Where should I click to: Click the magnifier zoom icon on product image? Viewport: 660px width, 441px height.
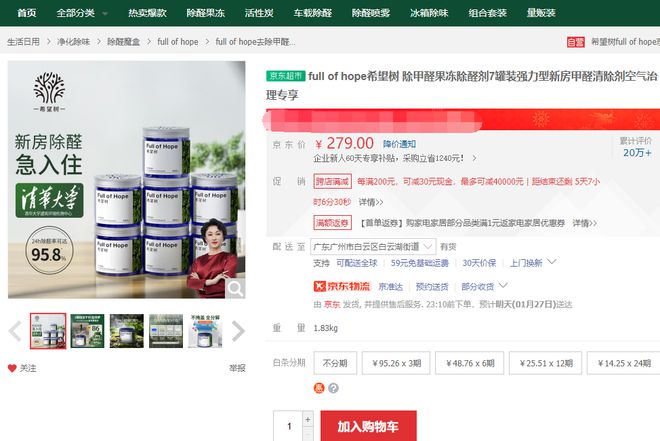235,289
